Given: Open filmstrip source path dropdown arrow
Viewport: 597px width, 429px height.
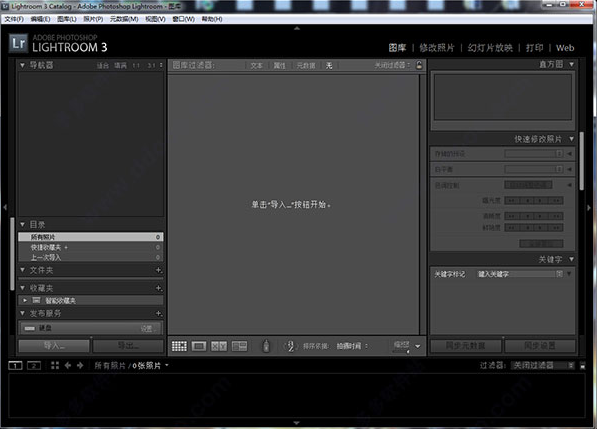Looking at the screenshot, I should pyautogui.click(x=167, y=365).
